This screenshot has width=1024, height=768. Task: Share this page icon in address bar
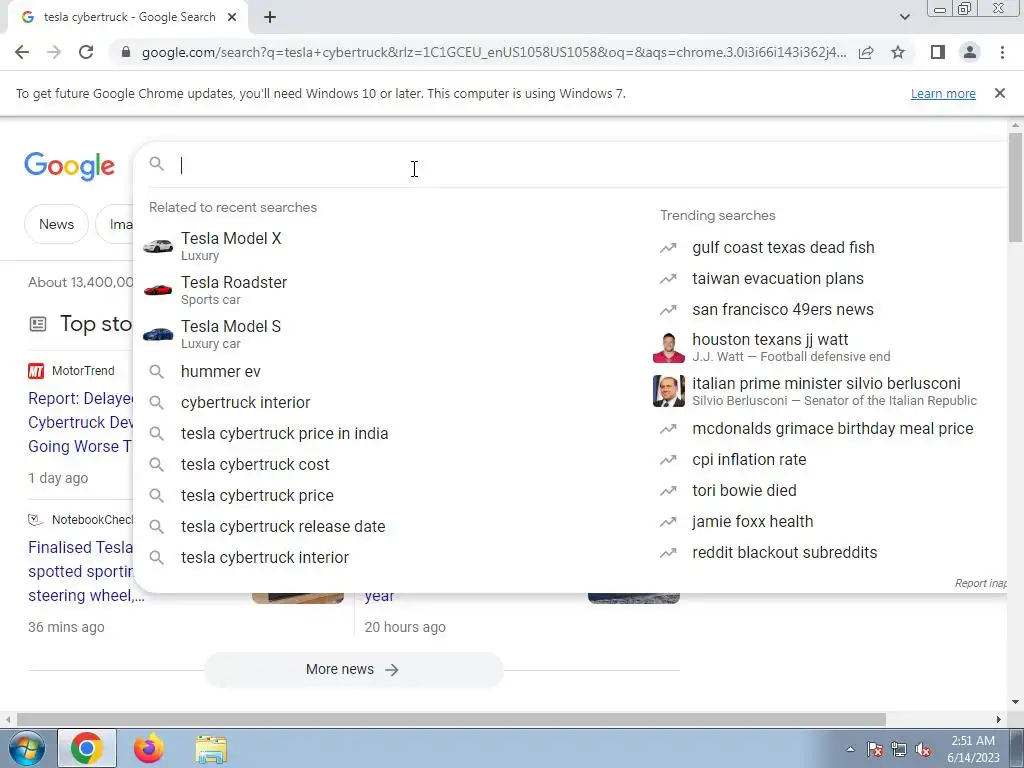[866, 52]
